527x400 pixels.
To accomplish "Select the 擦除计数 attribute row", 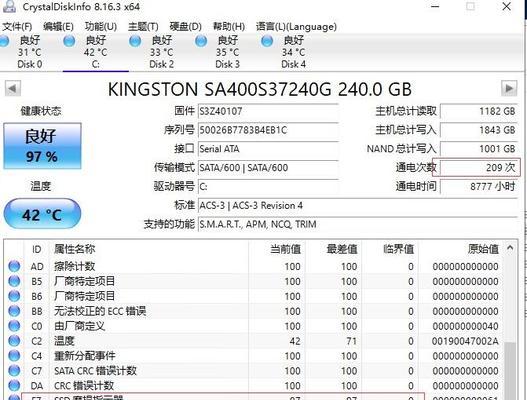I will (254, 266).
